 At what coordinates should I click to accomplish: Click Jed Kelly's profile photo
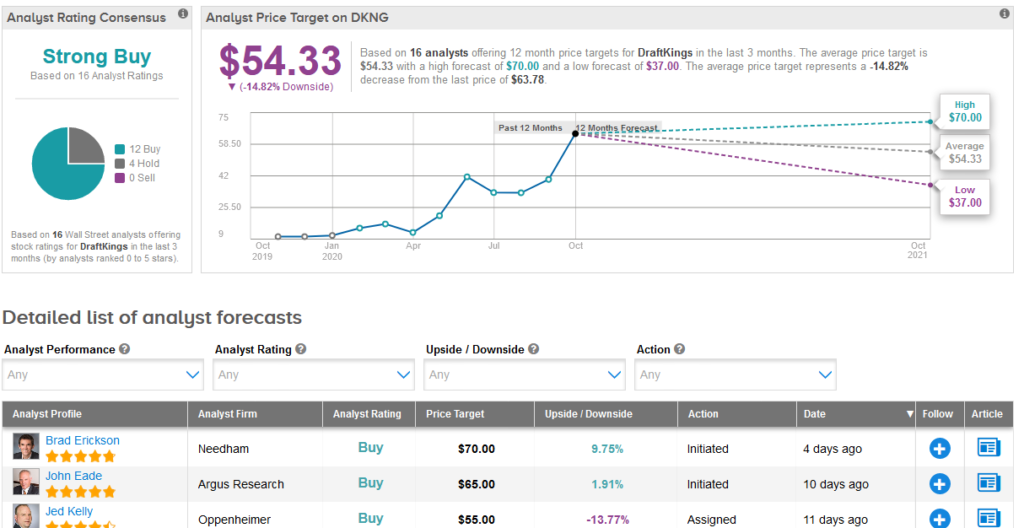pos(26,516)
